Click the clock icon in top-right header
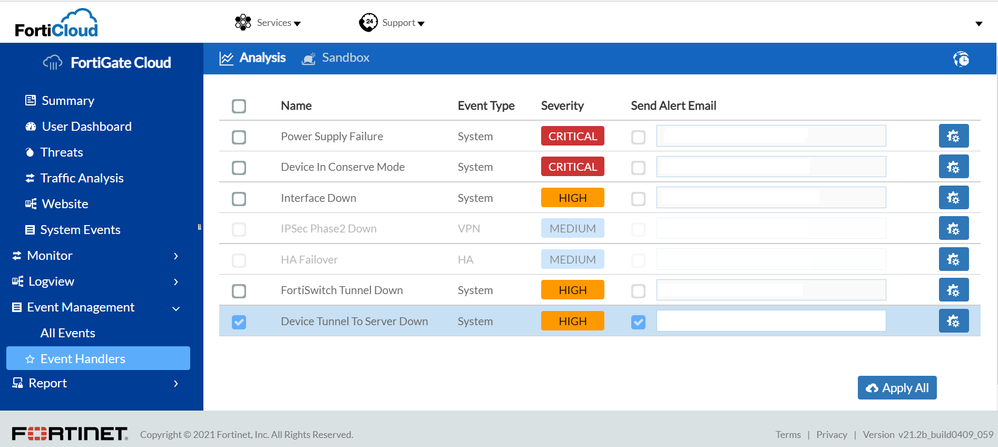Screen dimensions: 998x447 coord(960,59)
